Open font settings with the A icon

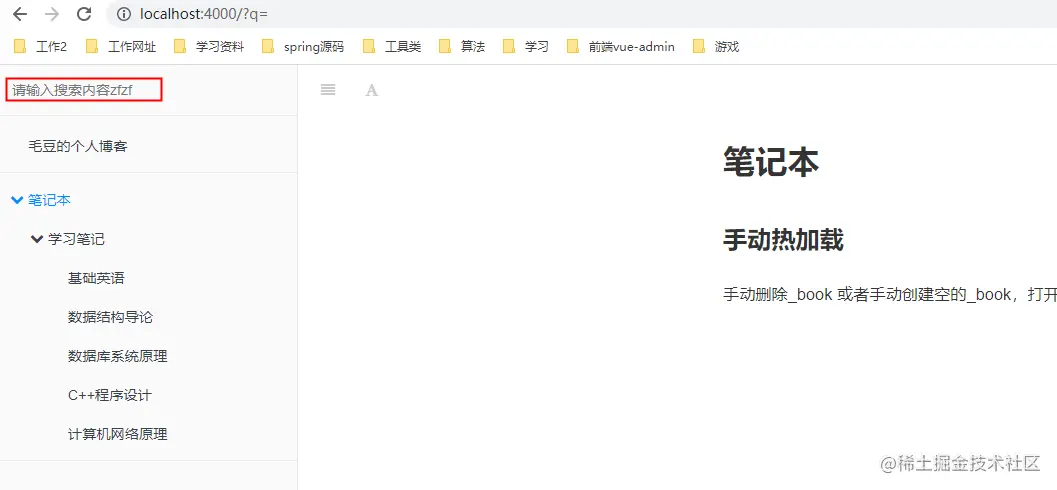[371, 90]
